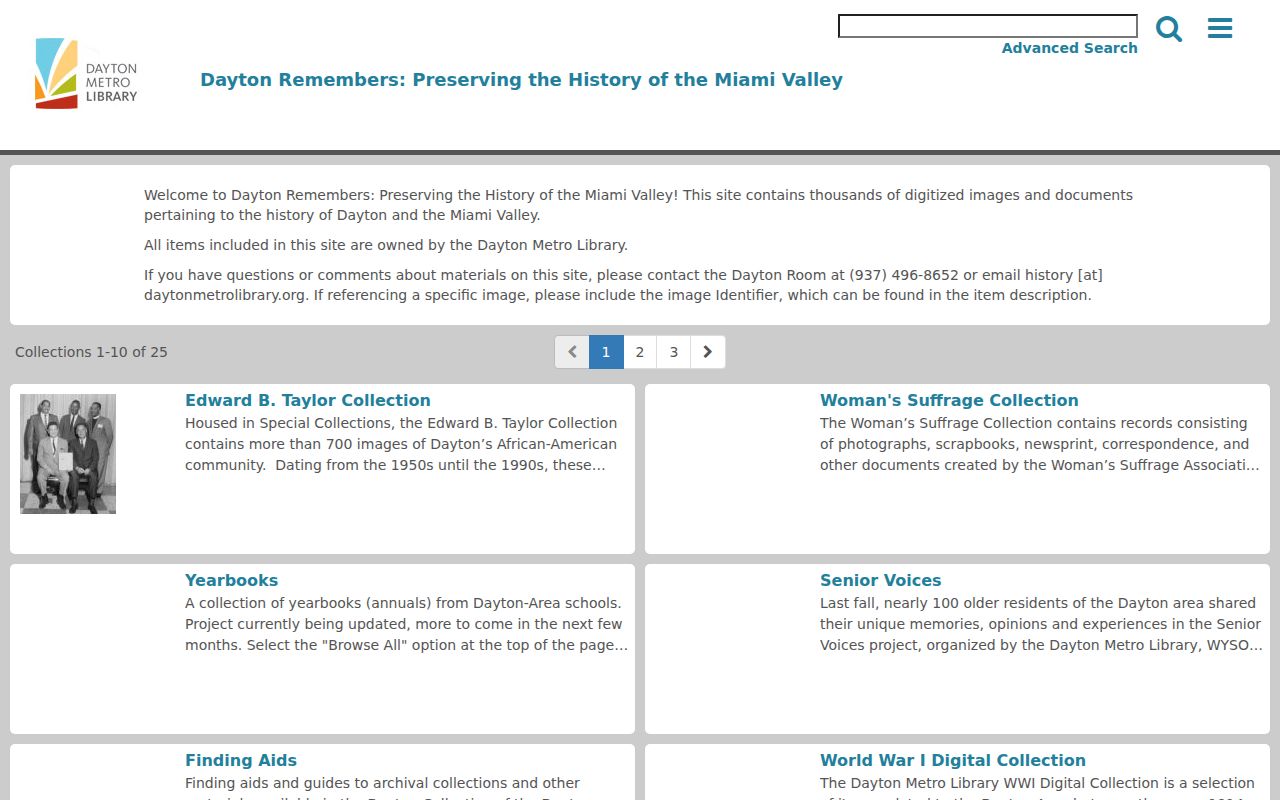Open the hamburger menu icon
1280x800 pixels.
1220,28
